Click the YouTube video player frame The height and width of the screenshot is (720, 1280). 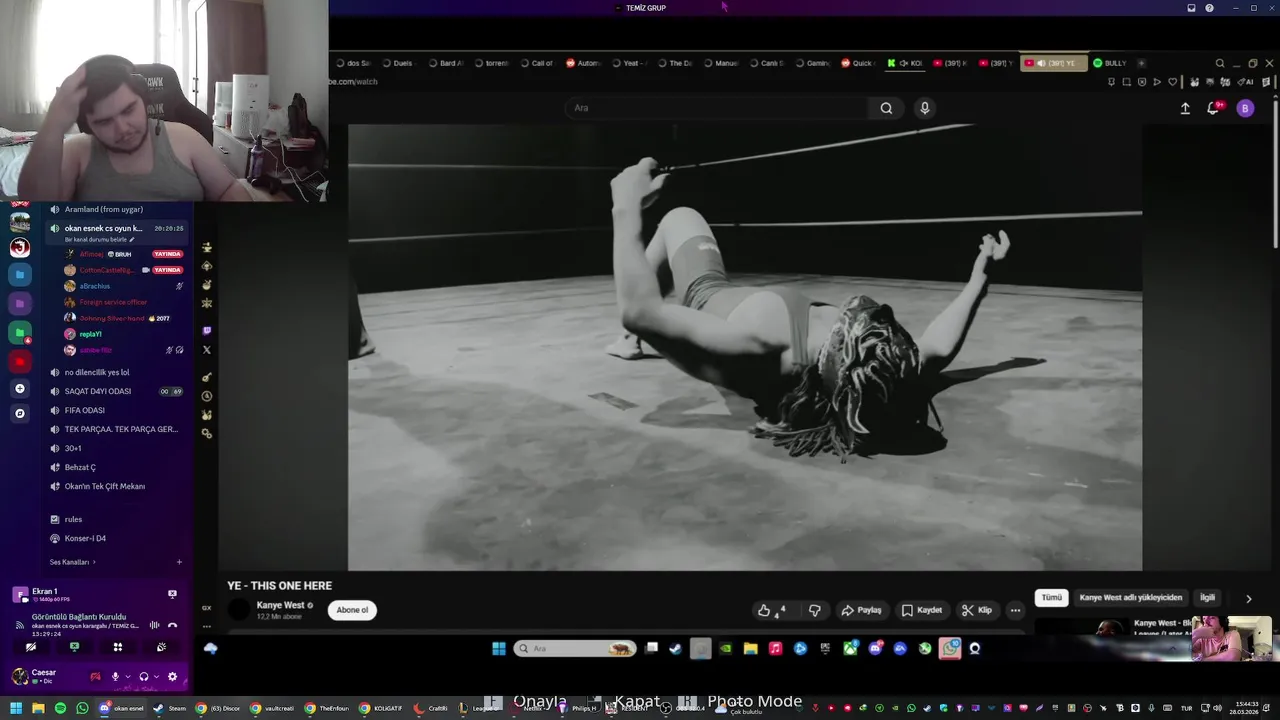744,347
